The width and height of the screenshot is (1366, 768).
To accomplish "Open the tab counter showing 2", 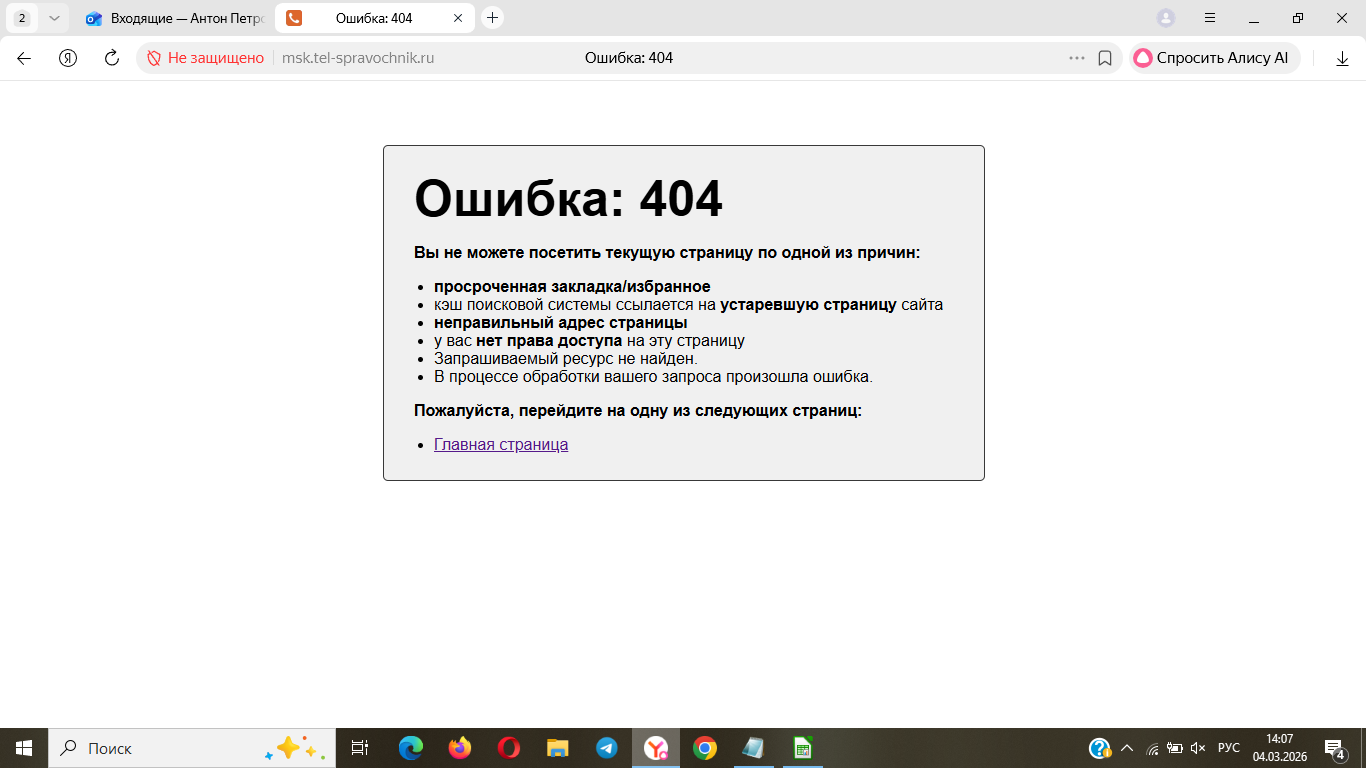I will point(22,18).
